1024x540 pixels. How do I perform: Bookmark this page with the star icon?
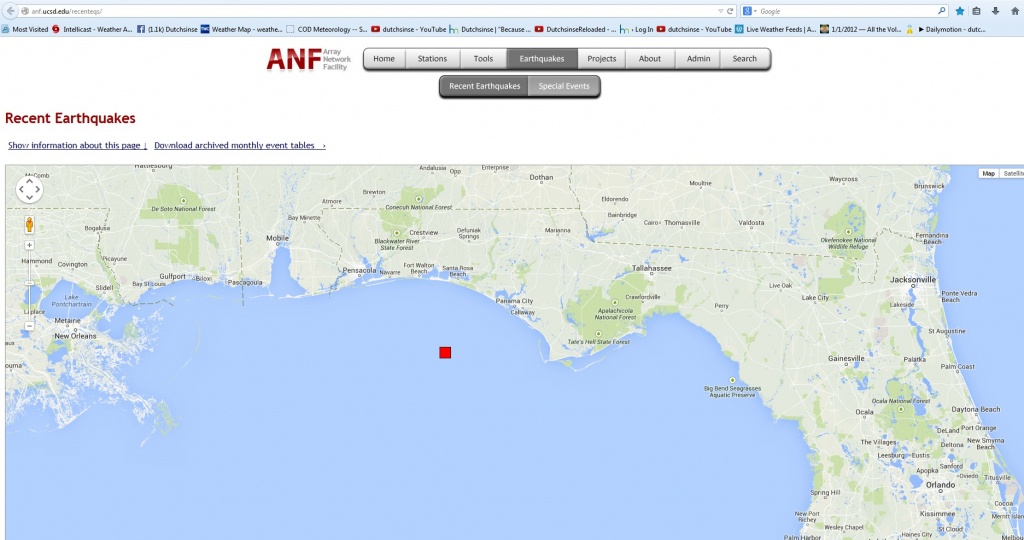(x=960, y=11)
